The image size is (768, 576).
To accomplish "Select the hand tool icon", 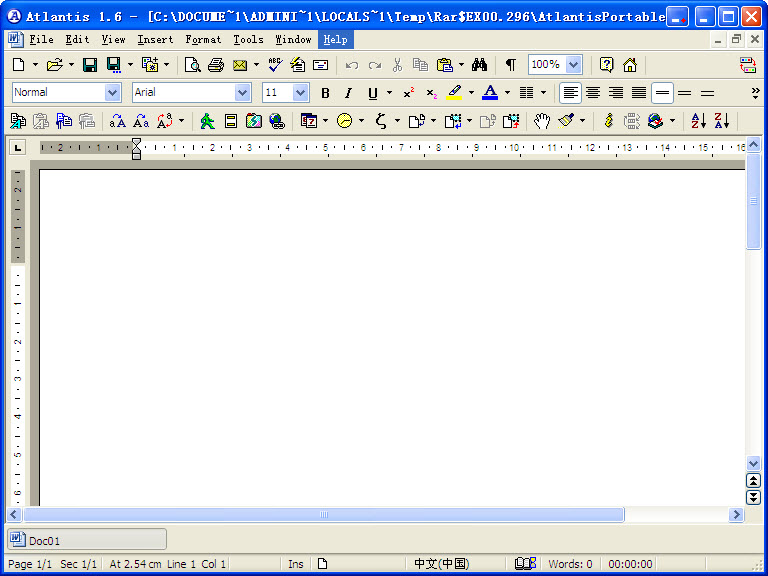I will [x=541, y=121].
